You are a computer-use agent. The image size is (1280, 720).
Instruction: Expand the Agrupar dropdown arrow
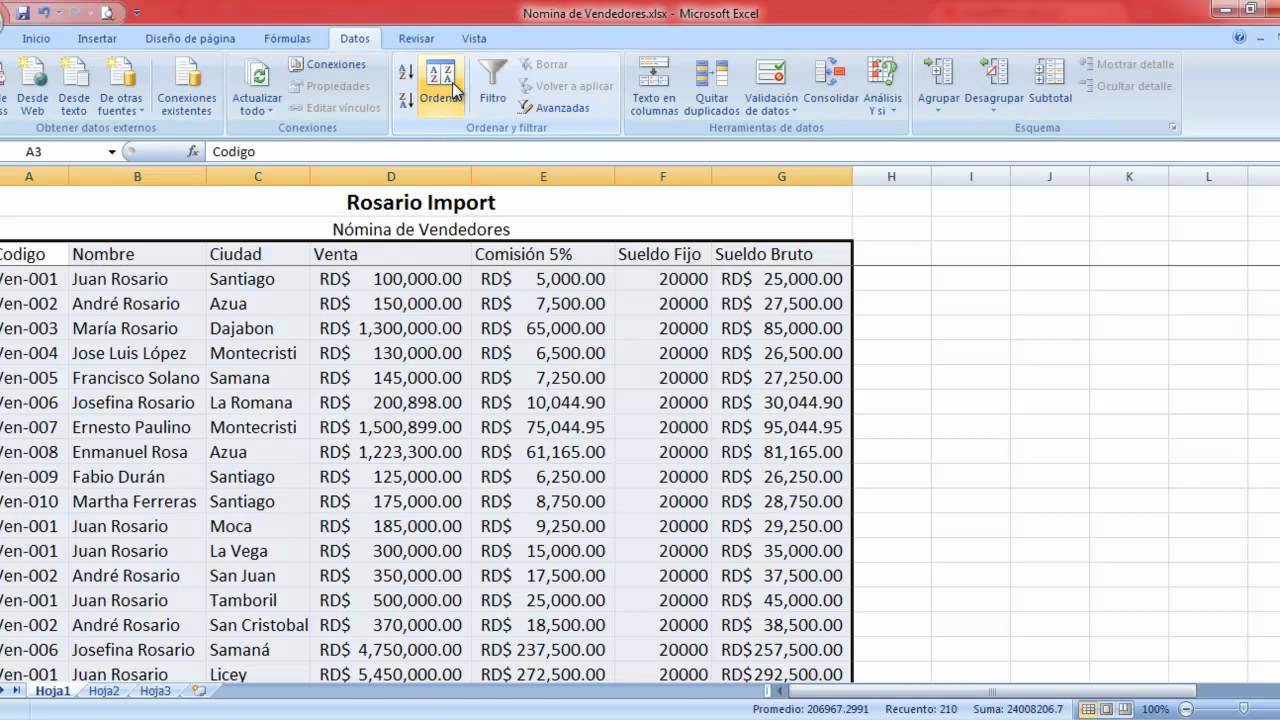(938, 109)
